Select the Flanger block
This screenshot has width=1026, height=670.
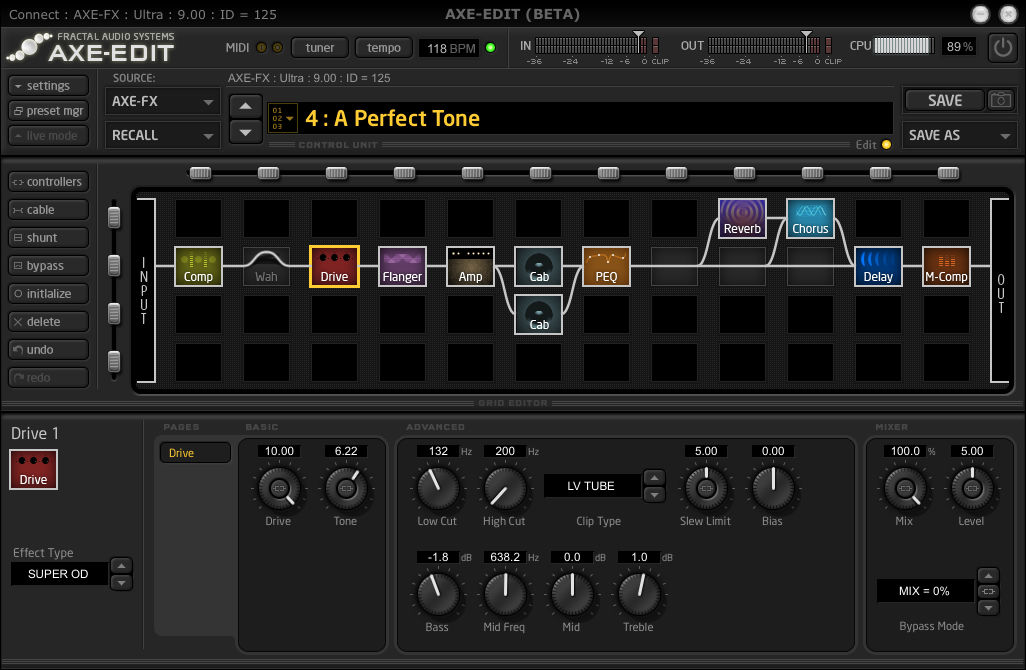coord(402,266)
